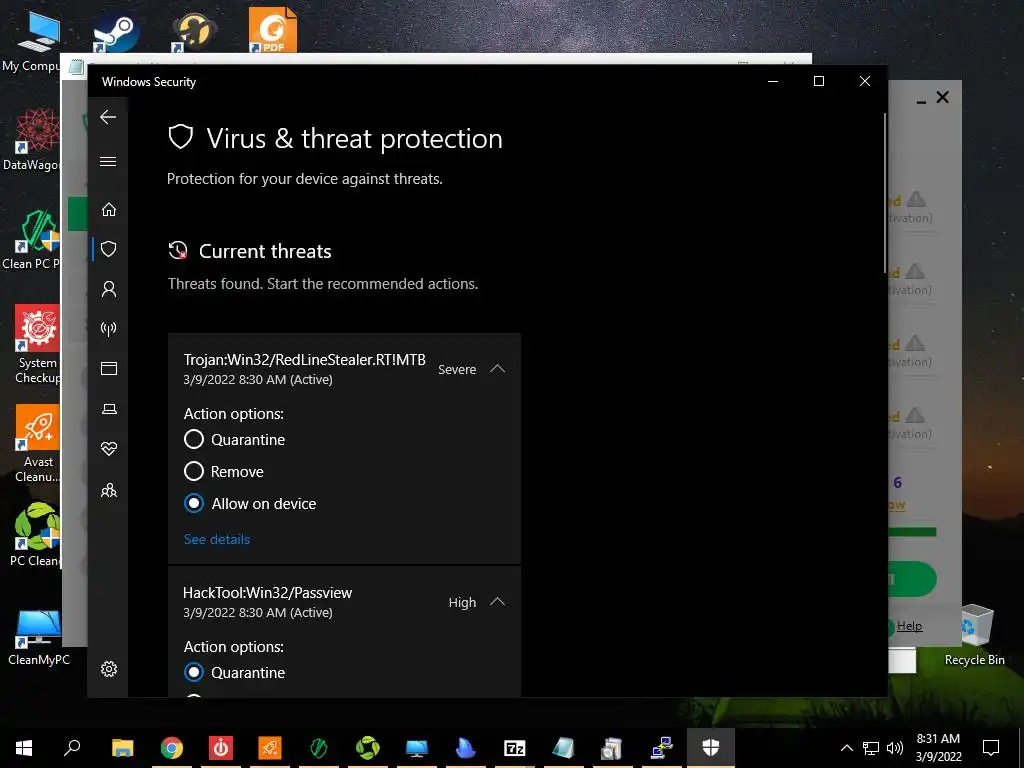Image resolution: width=1024 pixels, height=768 pixels.
Task: Click the Help link in the background window
Action: (x=909, y=626)
